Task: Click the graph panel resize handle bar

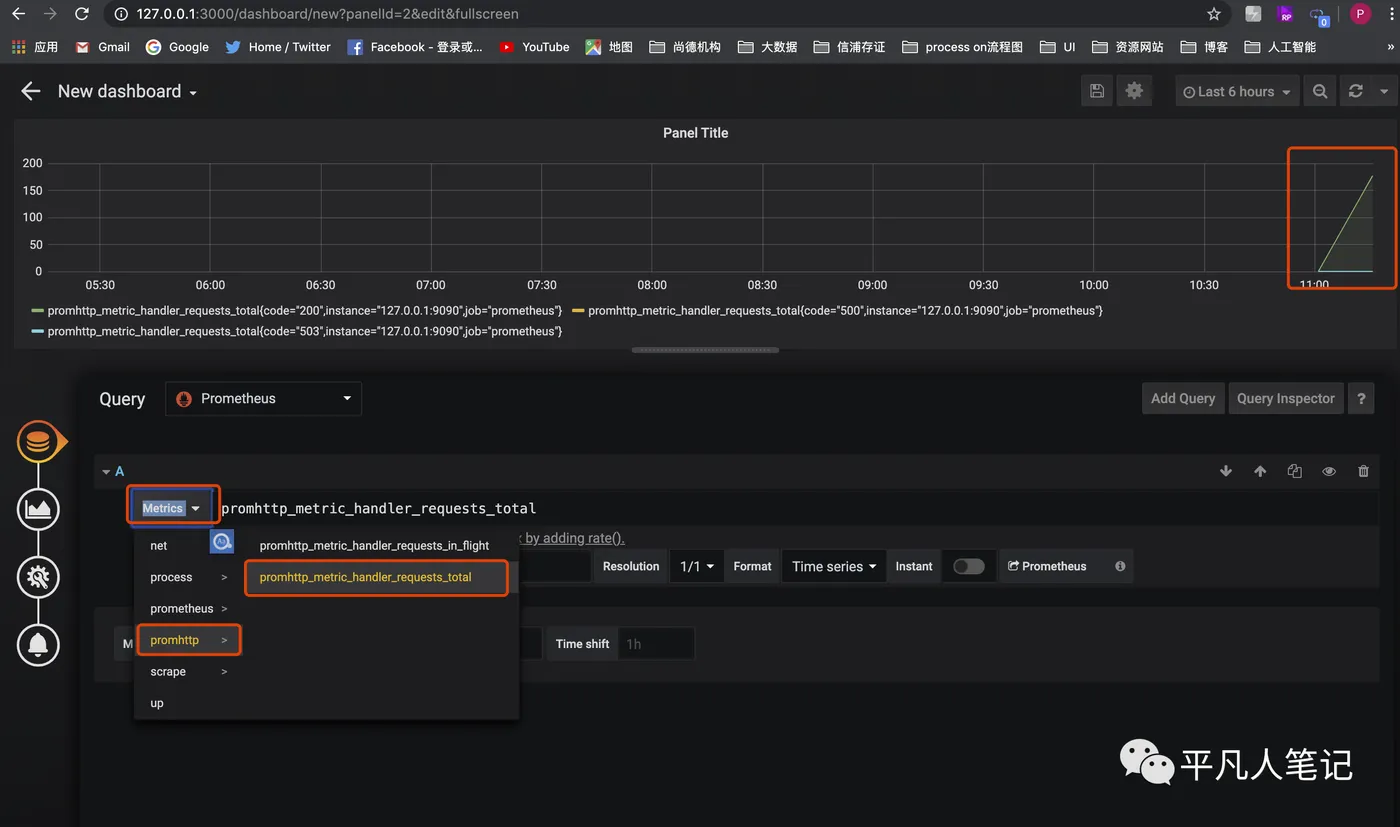Action: [x=705, y=350]
